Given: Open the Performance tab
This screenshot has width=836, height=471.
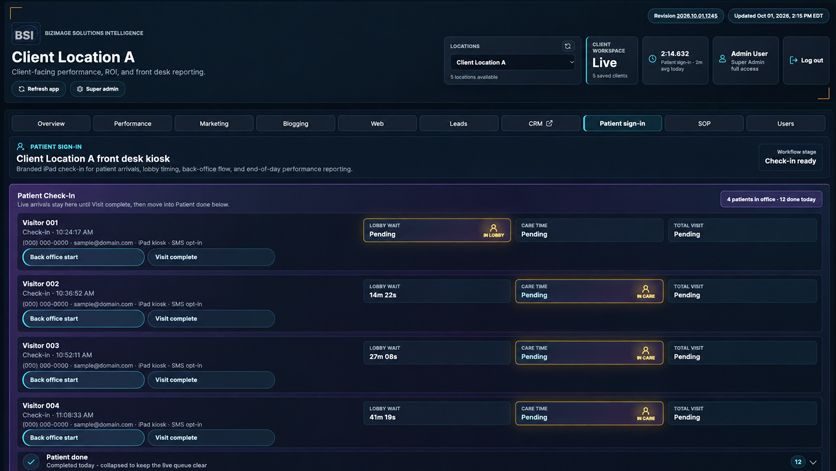Looking at the screenshot, I should [x=132, y=123].
